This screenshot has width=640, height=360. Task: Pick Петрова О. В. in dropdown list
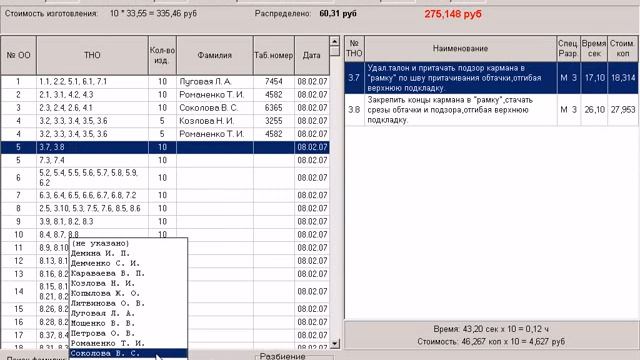(x=128, y=333)
